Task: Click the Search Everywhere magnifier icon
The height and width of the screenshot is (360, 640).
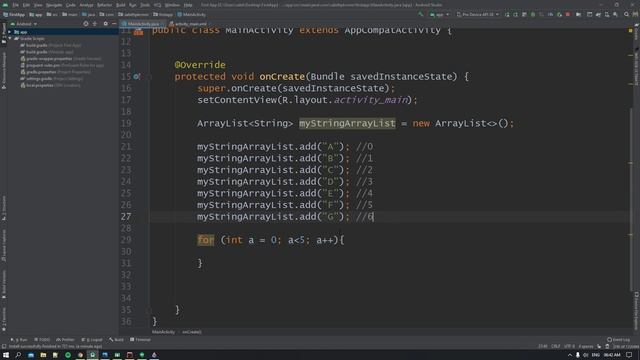Action: [627, 14]
